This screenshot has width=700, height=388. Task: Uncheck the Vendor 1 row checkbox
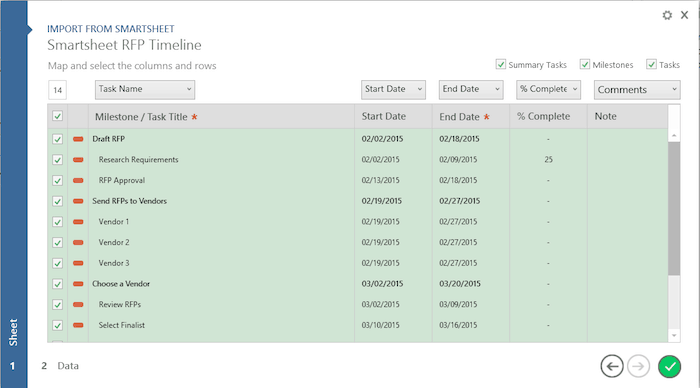tap(58, 221)
